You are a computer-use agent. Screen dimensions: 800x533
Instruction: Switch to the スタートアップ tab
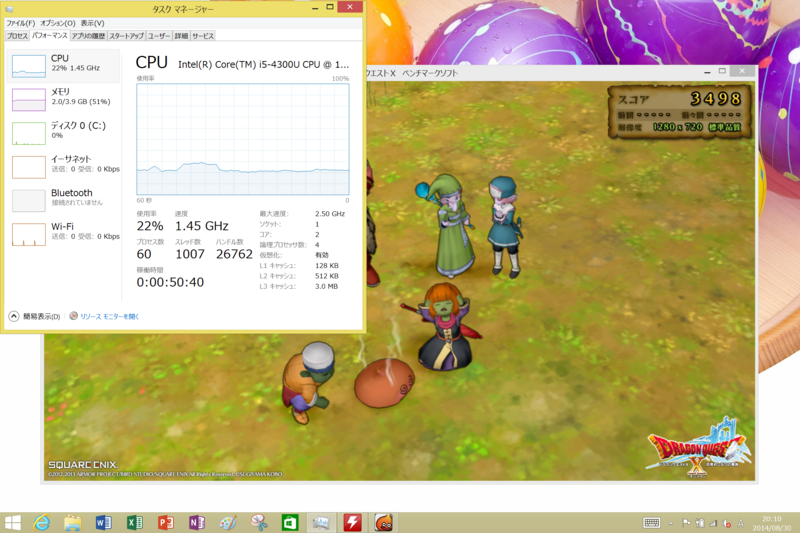pyautogui.click(x=127, y=36)
